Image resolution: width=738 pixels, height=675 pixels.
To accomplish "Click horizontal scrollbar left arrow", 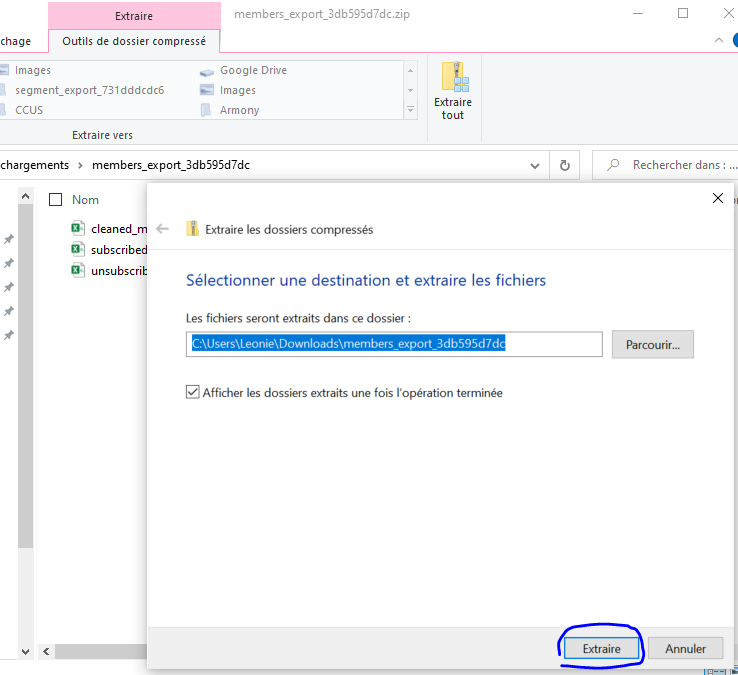I will [46, 651].
